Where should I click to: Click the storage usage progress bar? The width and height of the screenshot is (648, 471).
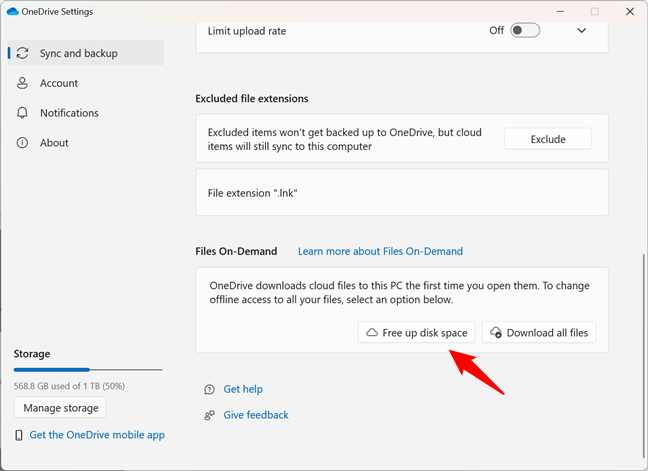coord(89,370)
